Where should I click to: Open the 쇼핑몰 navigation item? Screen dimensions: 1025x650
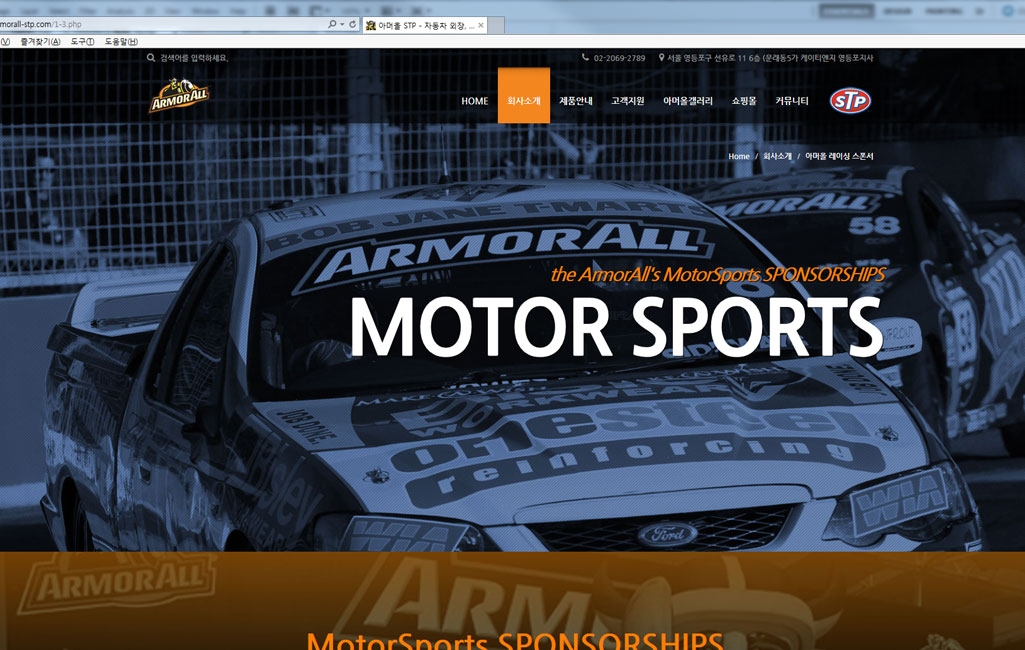click(744, 101)
